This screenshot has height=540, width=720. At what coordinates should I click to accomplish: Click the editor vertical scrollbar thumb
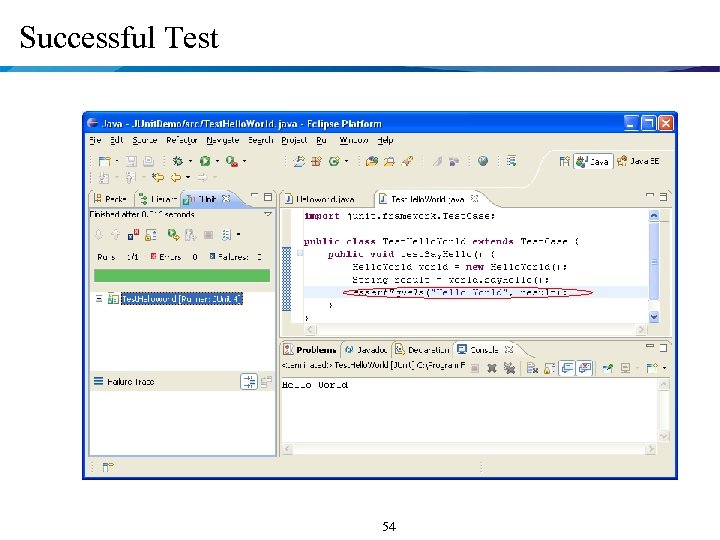(x=654, y=262)
